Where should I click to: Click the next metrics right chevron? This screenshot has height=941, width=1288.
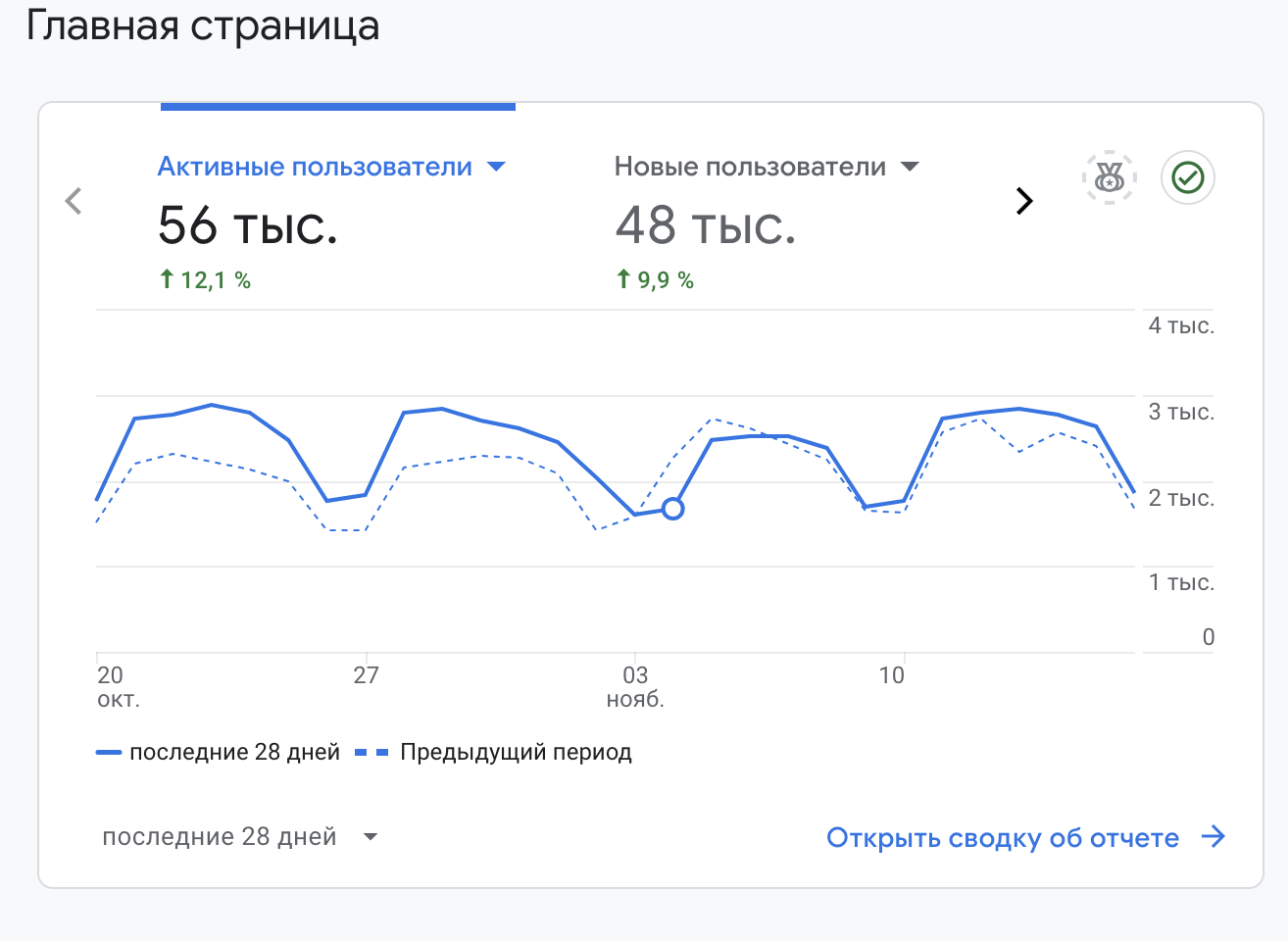point(1024,201)
